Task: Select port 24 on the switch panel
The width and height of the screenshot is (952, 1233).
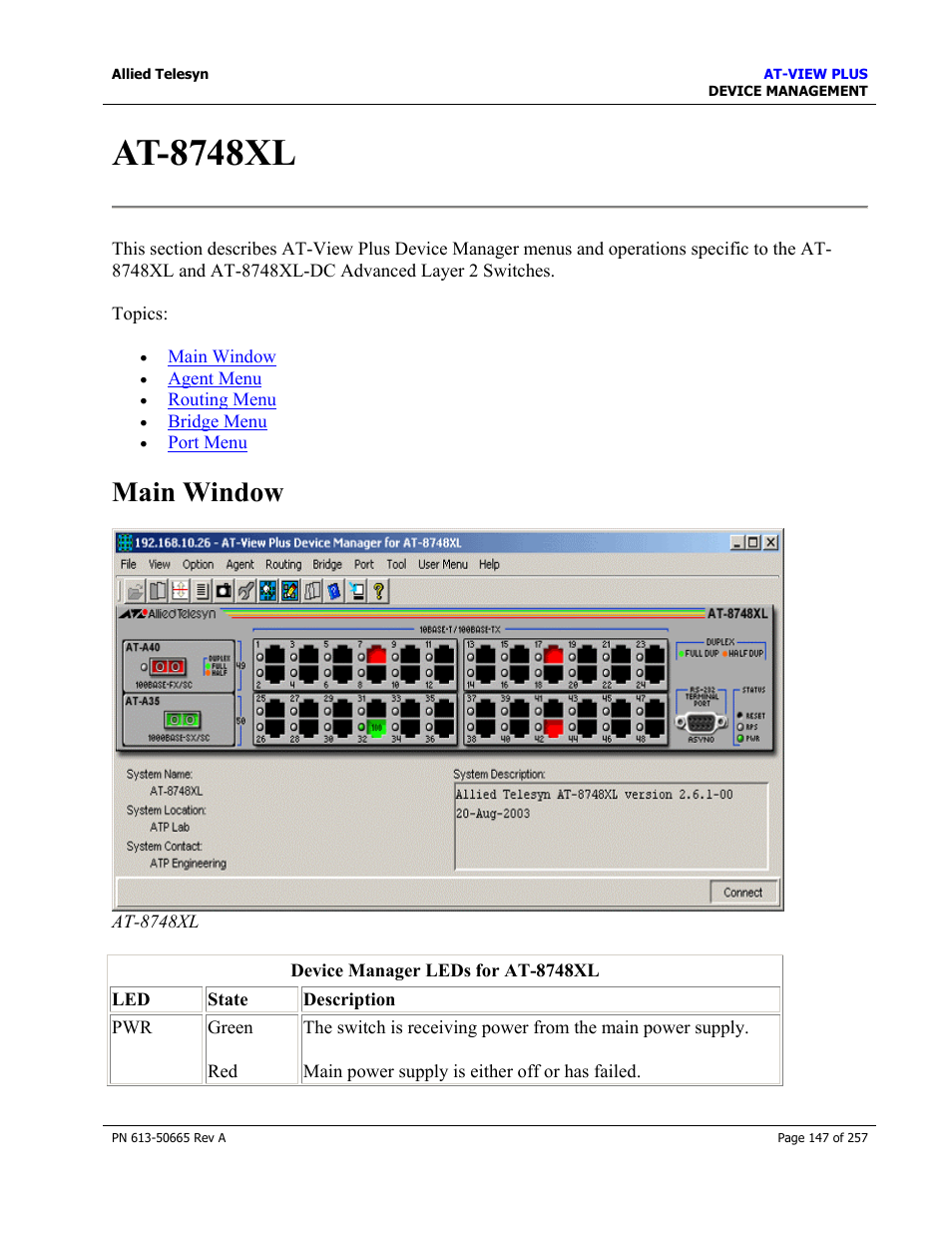Action: [655, 674]
